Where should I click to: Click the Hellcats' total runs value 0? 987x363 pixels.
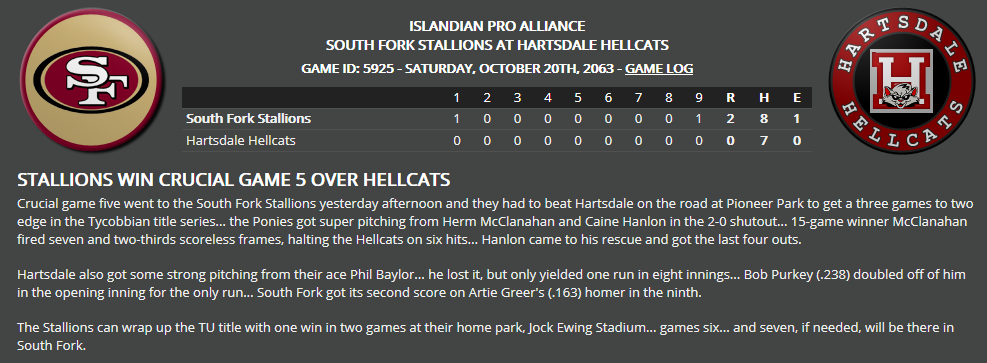coord(730,140)
